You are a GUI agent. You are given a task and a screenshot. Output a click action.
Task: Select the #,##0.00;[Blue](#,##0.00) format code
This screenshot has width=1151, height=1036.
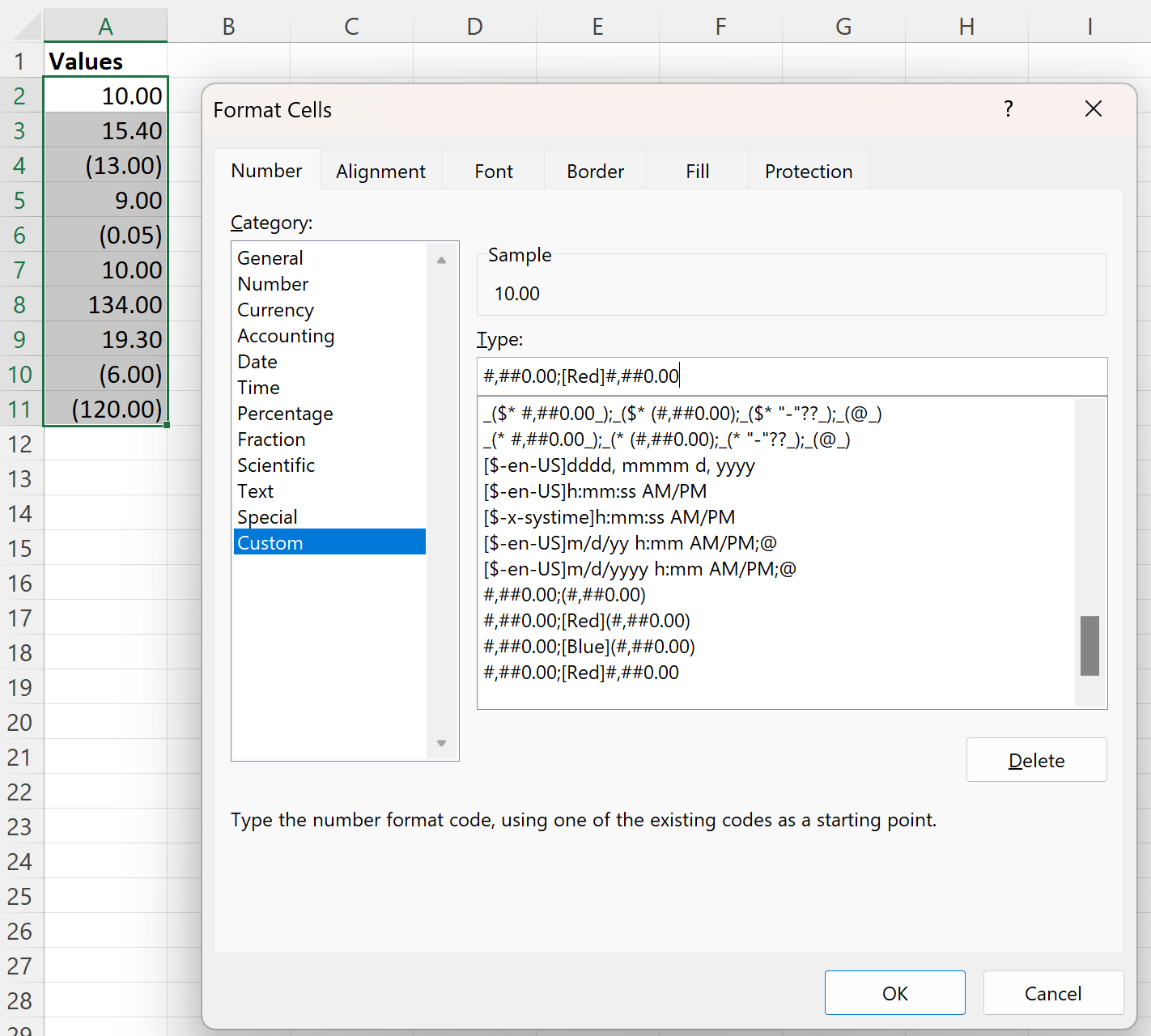point(589,647)
